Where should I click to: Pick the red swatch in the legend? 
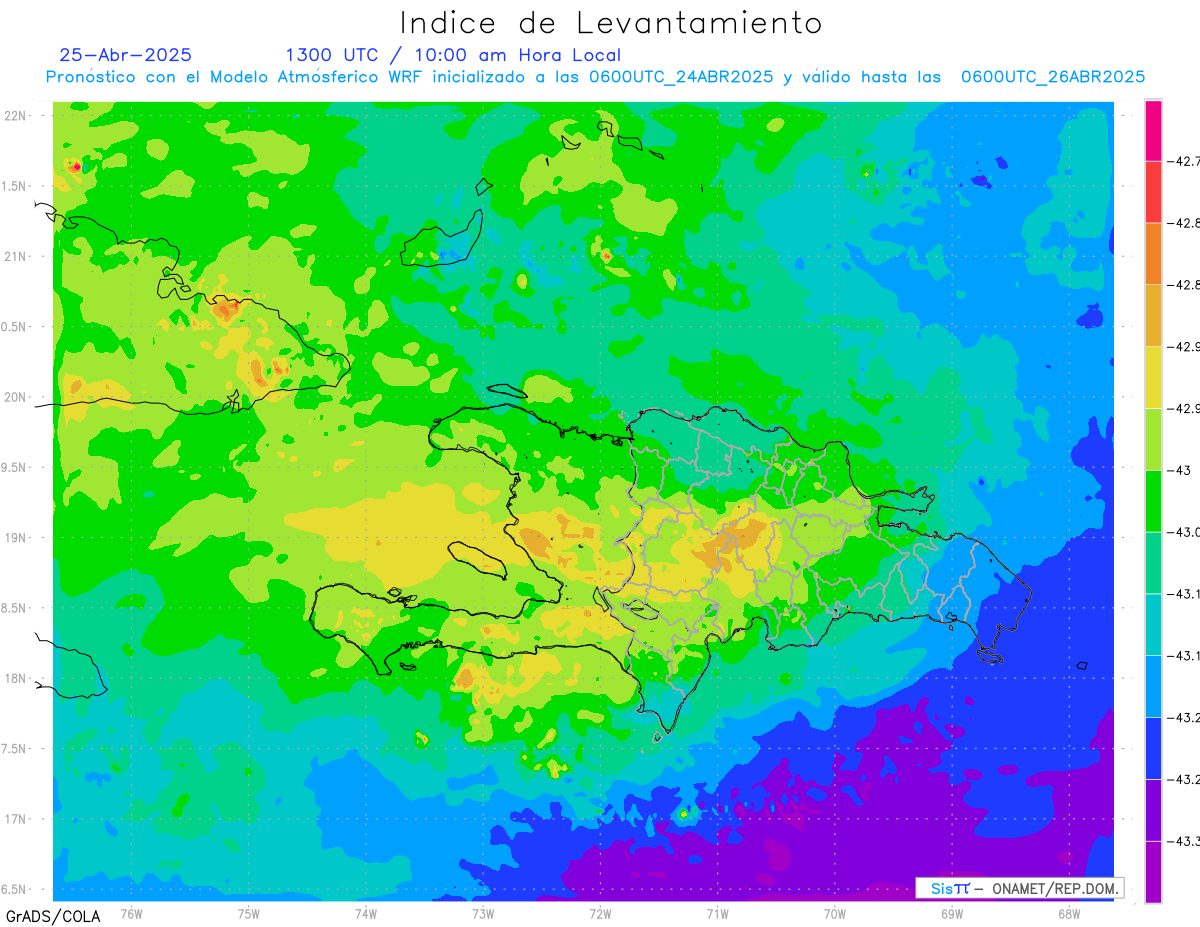click(x=1153, y=192)
